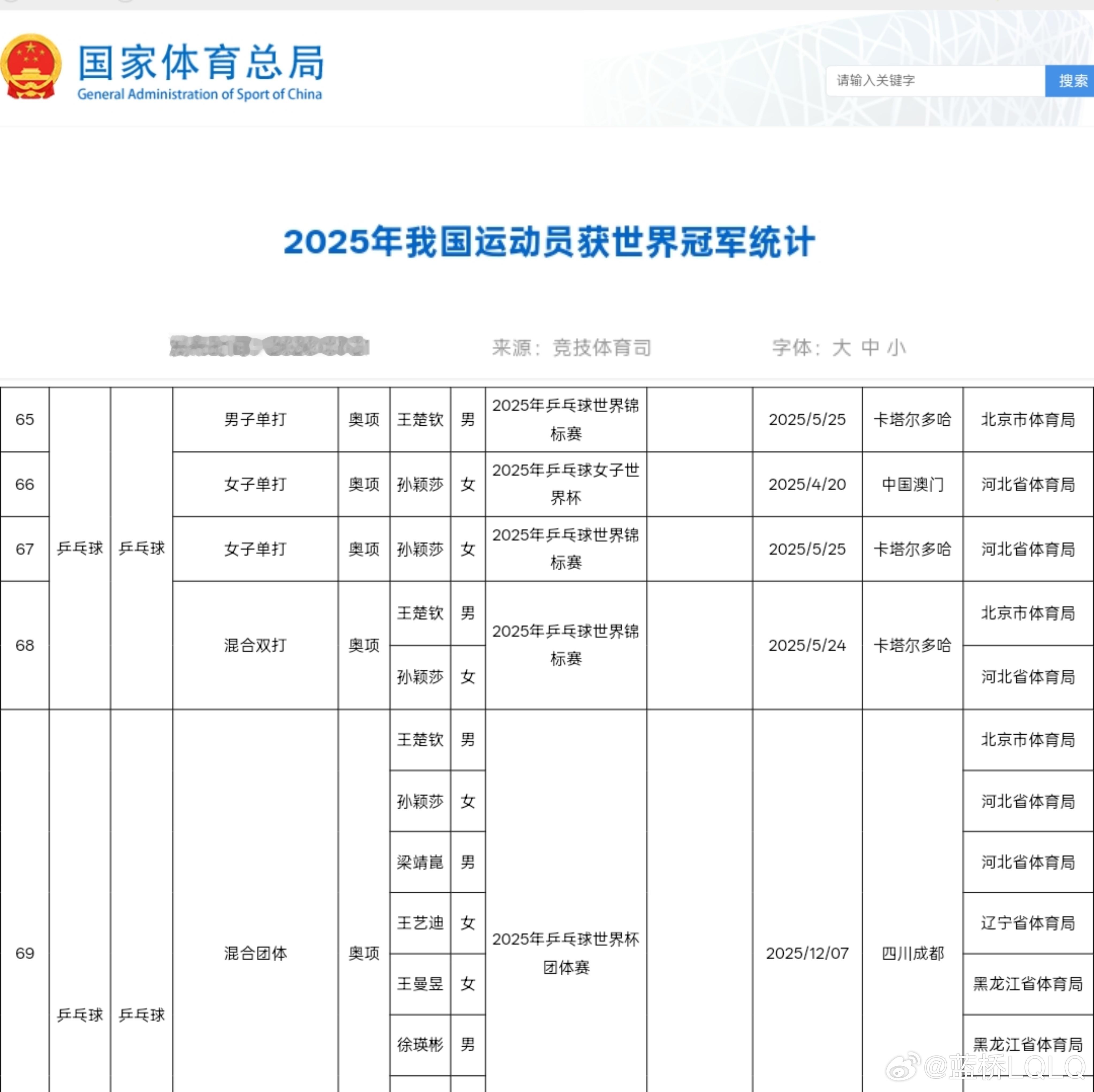This screenshot has width=1094, height=1092.
Task: Select the 混合团体 event cell
Action: click(x=256, y=953)
